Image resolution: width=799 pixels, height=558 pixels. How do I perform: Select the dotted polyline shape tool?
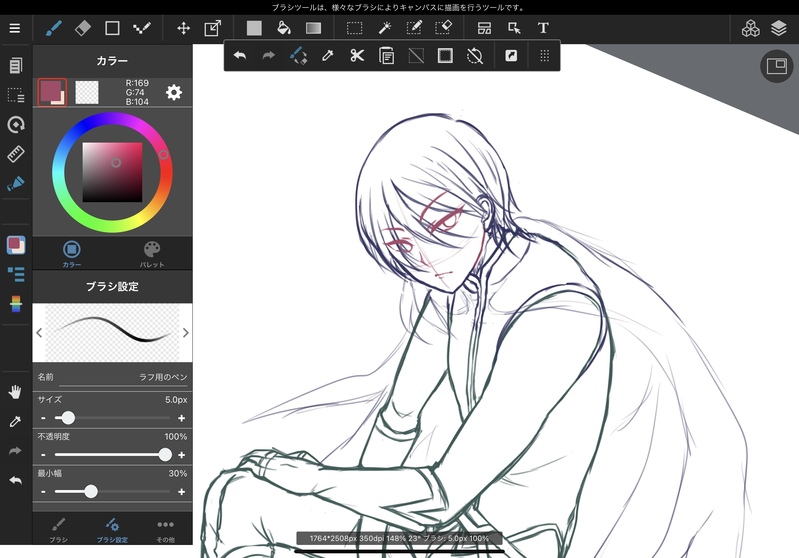click(142, 28)
